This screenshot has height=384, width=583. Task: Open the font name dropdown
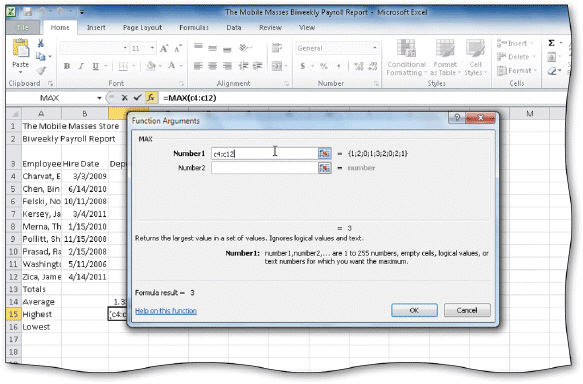[125, 48]
